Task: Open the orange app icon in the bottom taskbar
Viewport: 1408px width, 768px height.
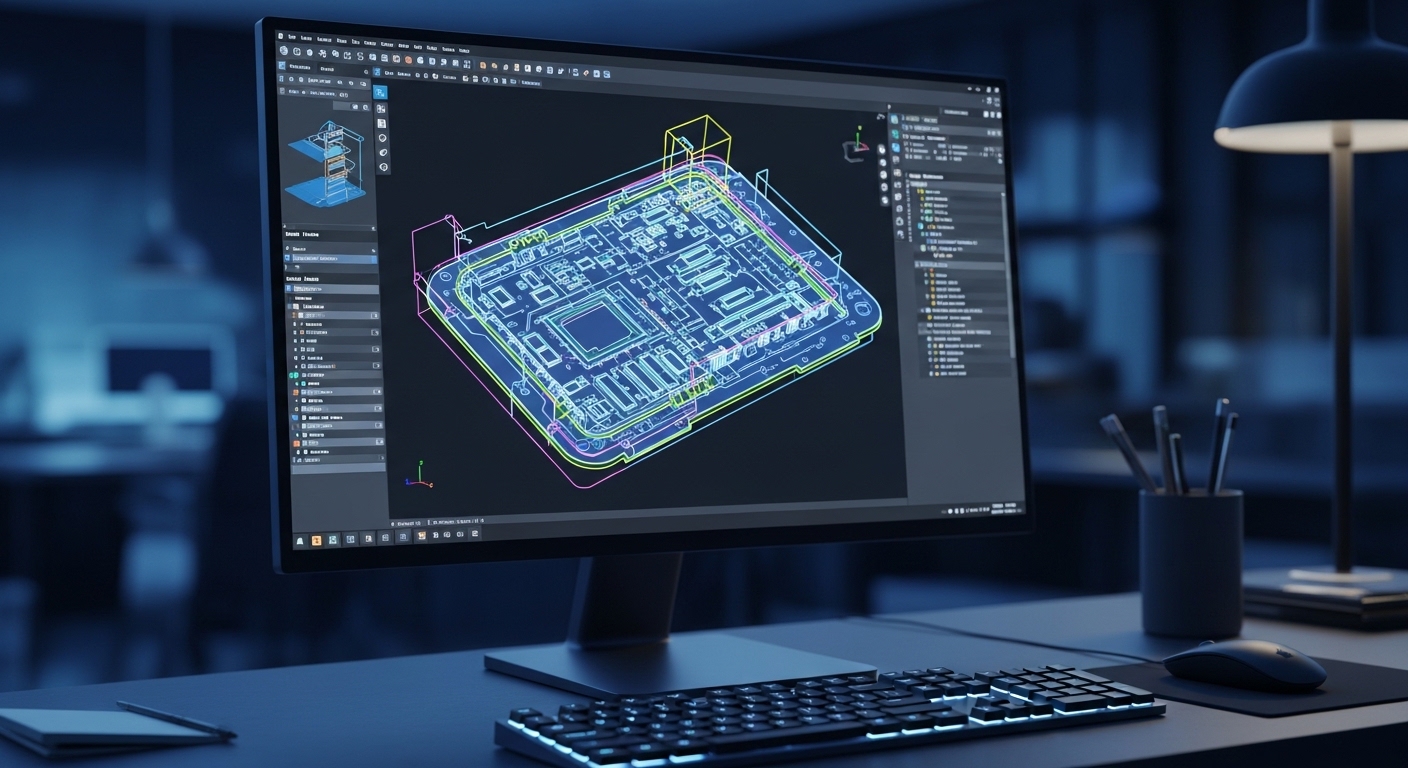Action: pos(317,540)
